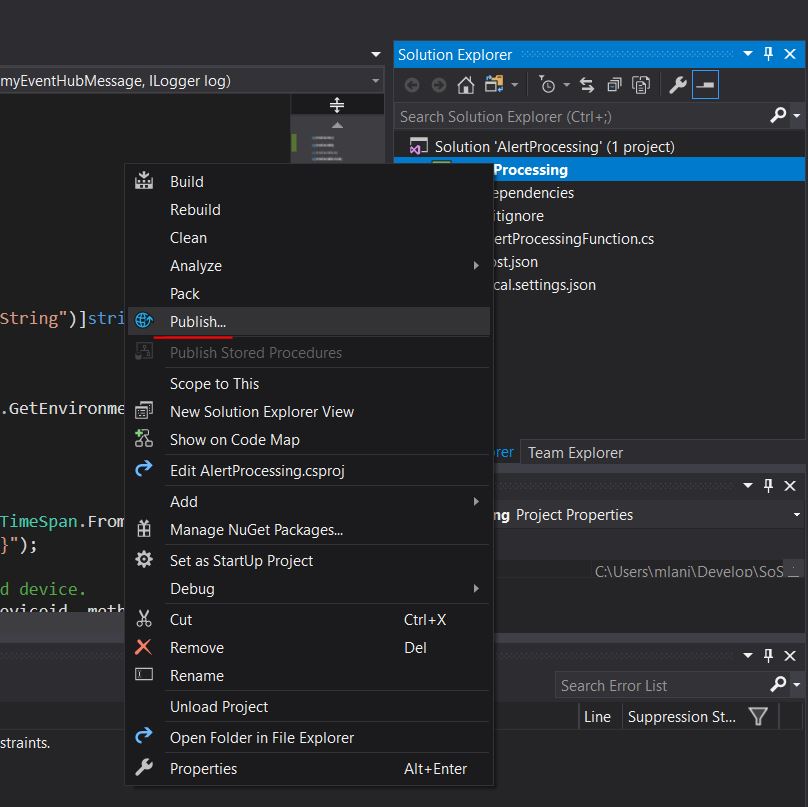This screenshot has height=807, width=808.
Task: Select Unload Project
Action: 309,707
